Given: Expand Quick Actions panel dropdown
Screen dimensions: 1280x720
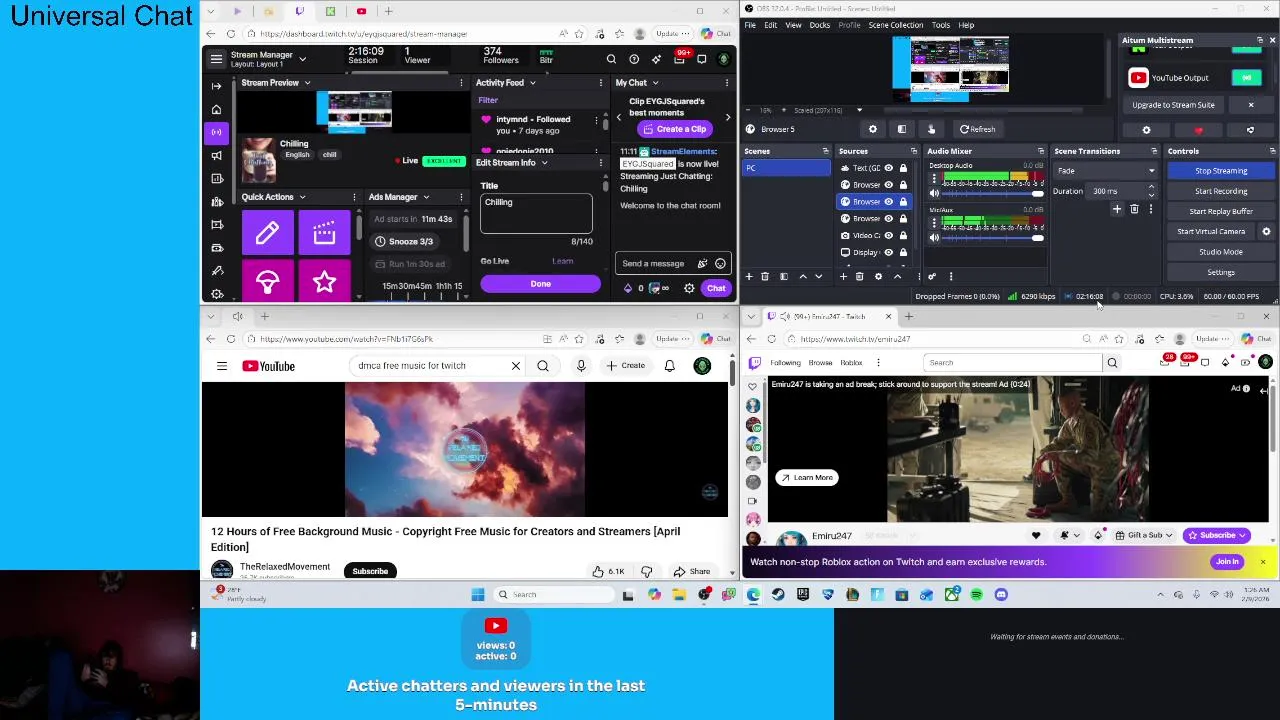Looking at the screenshot, I should pyautogui.click(x=302, y=198).
